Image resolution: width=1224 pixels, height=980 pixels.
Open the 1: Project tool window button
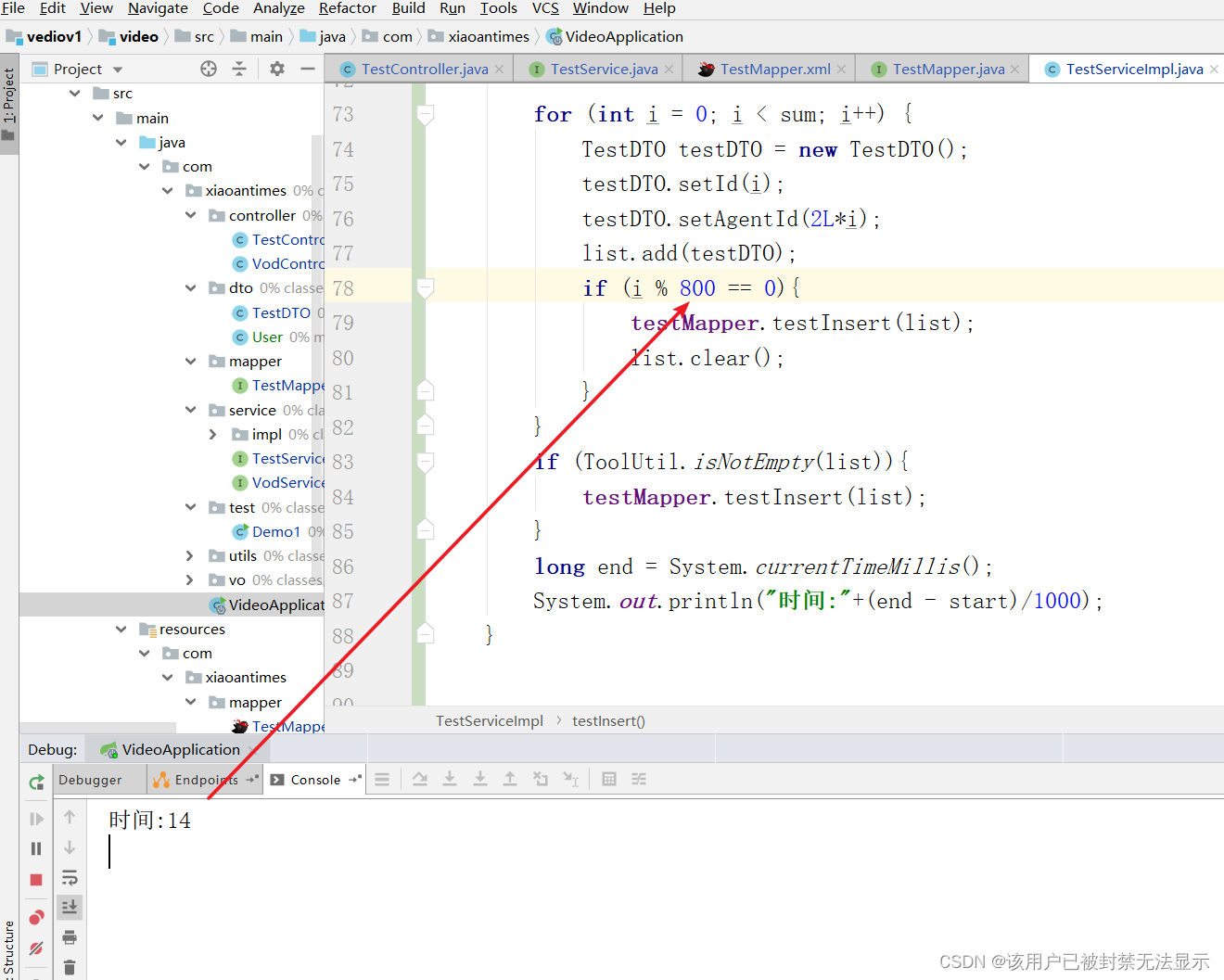(x=9, y=103)
